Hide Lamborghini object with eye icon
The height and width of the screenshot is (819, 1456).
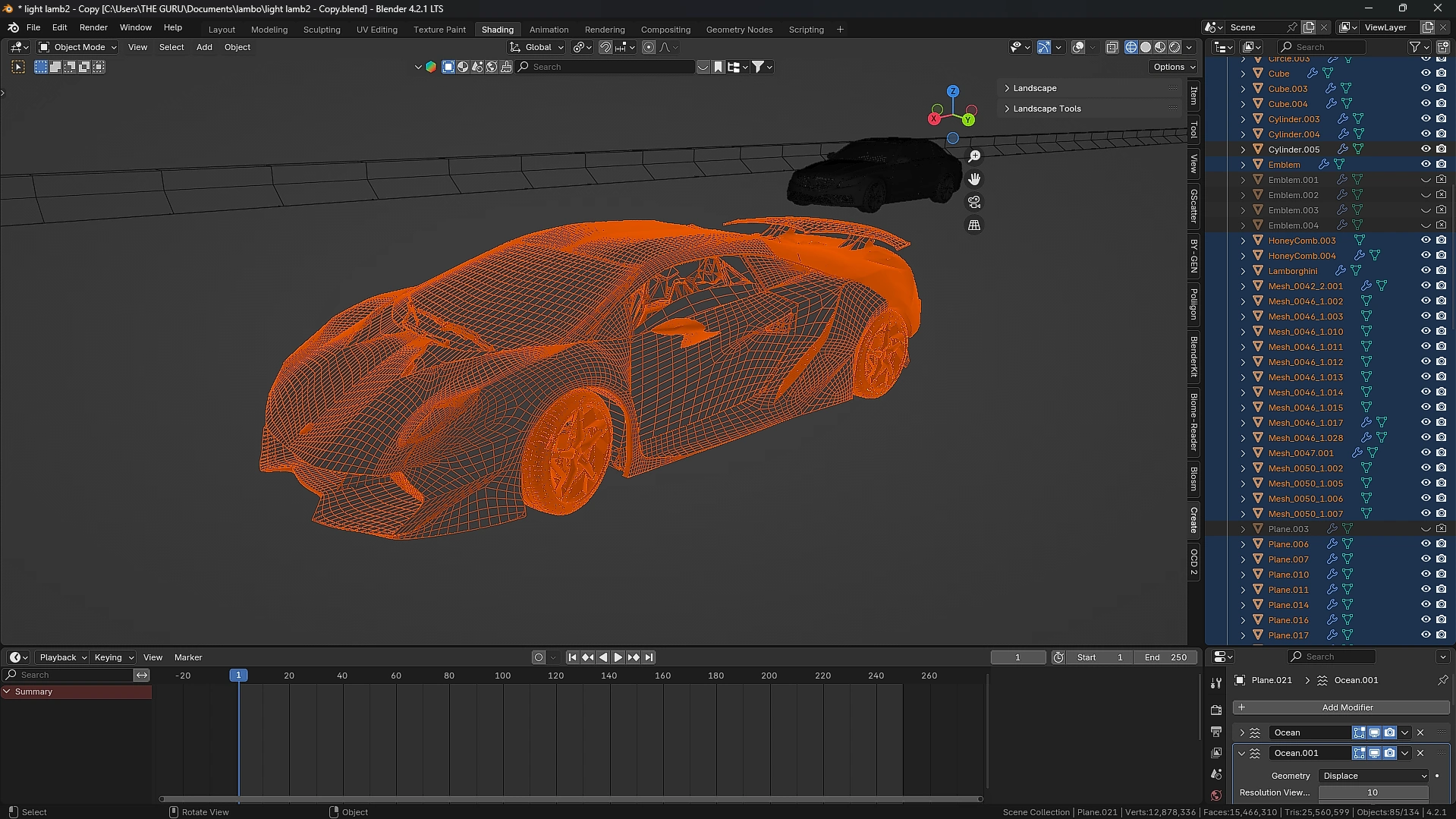(x=1426, y=271)
